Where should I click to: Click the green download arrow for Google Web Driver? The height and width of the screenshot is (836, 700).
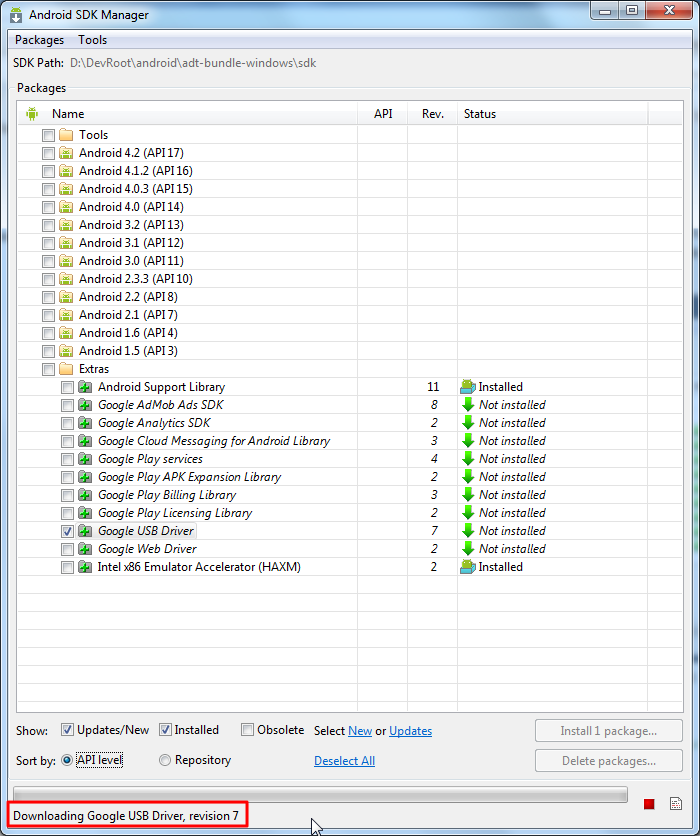[468, 549]
